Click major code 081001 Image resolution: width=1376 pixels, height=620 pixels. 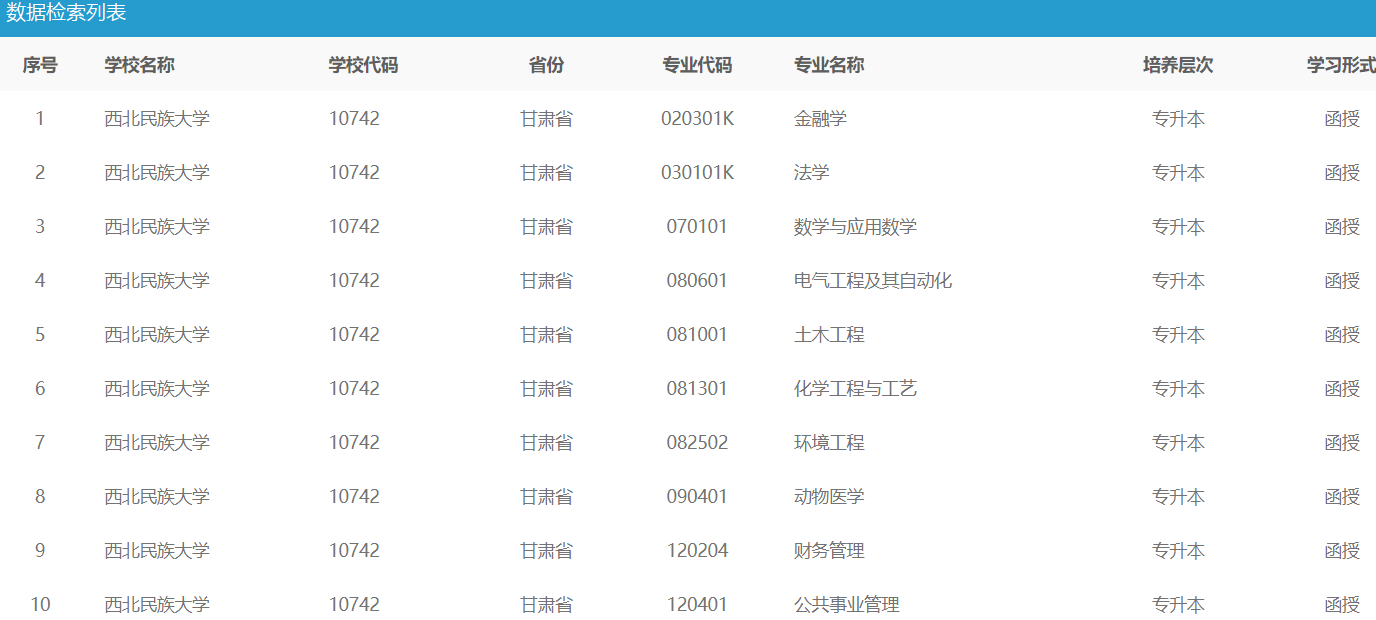point(697,335)
